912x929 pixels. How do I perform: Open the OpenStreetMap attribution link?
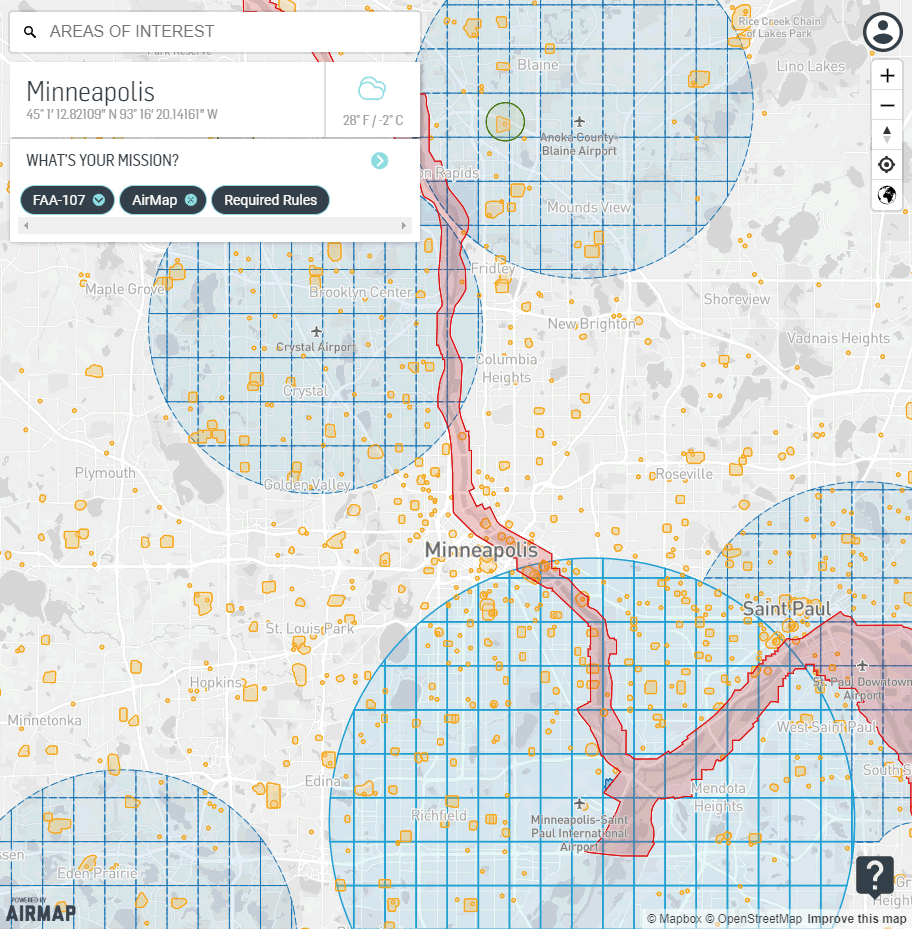pyautogui.click(x=753, y=919)
